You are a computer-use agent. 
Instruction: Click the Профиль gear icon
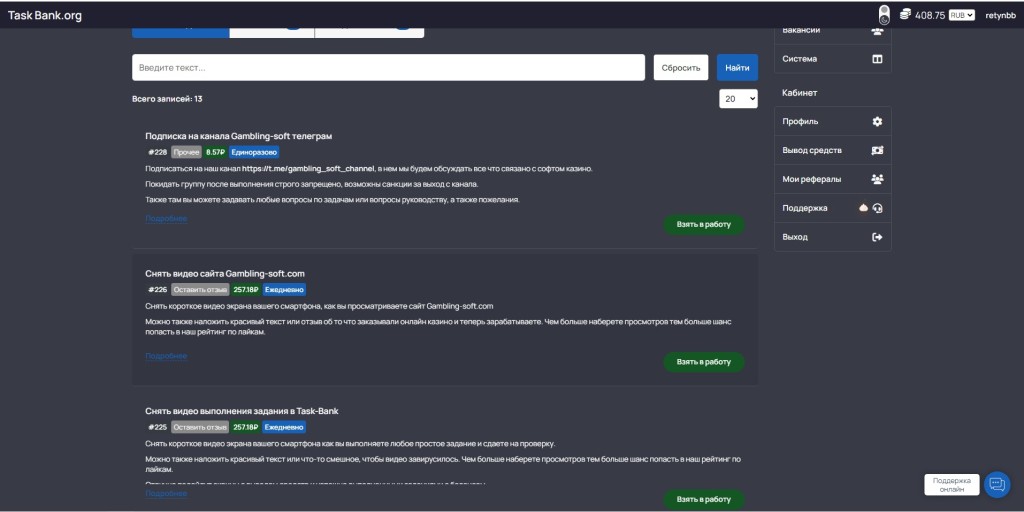[x=877, y=121]
